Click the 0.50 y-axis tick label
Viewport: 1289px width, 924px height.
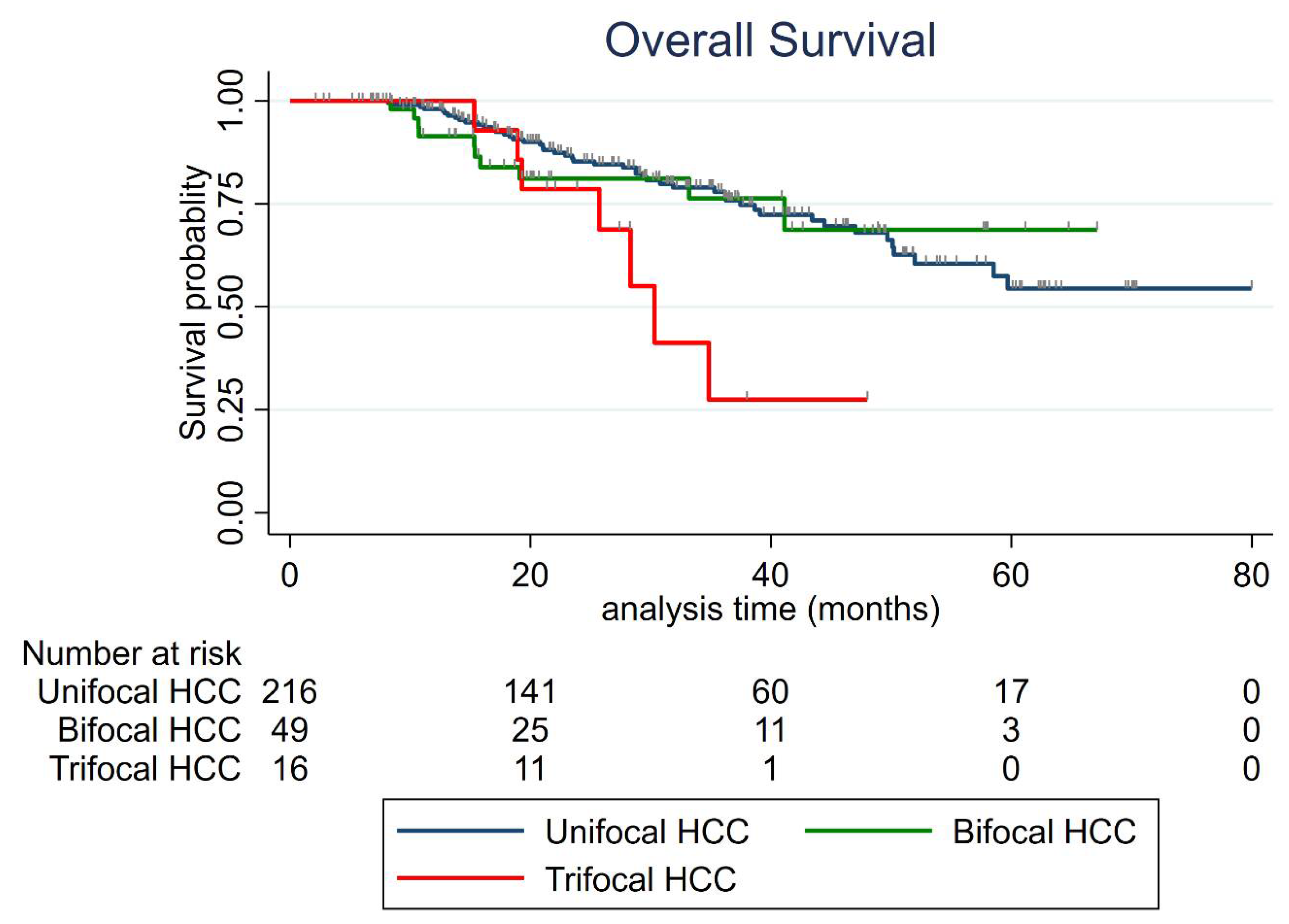231,307
